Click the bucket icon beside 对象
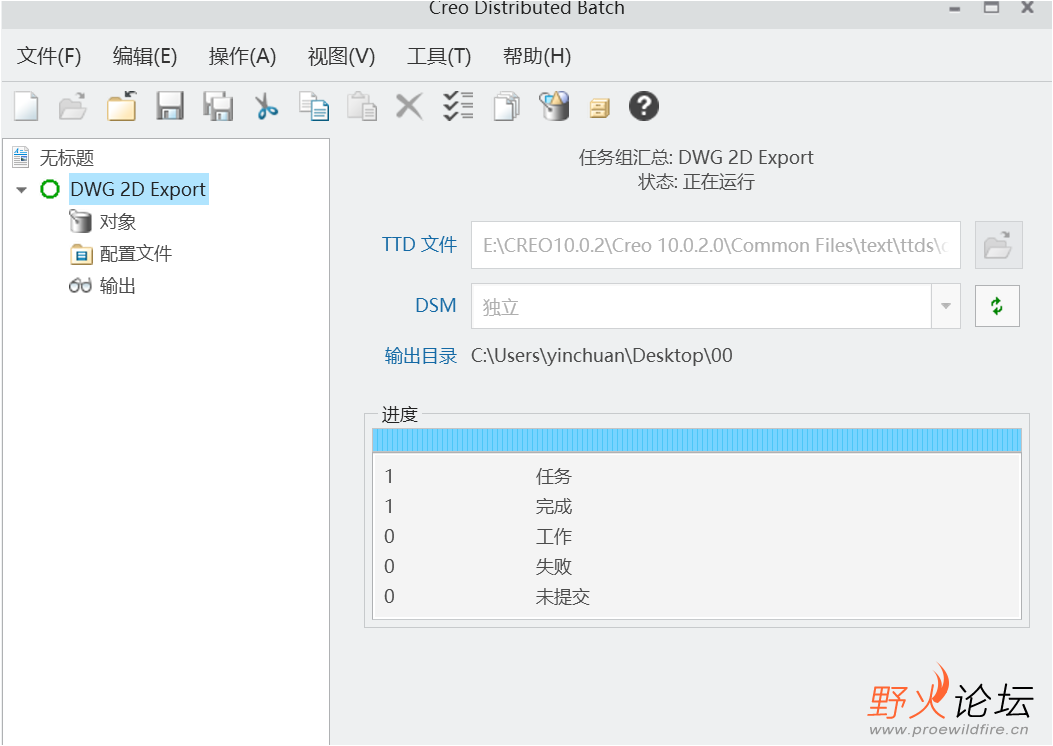The width and height of the screenshot is (1053, 746). pyautogui.click(x=80, y=221)
